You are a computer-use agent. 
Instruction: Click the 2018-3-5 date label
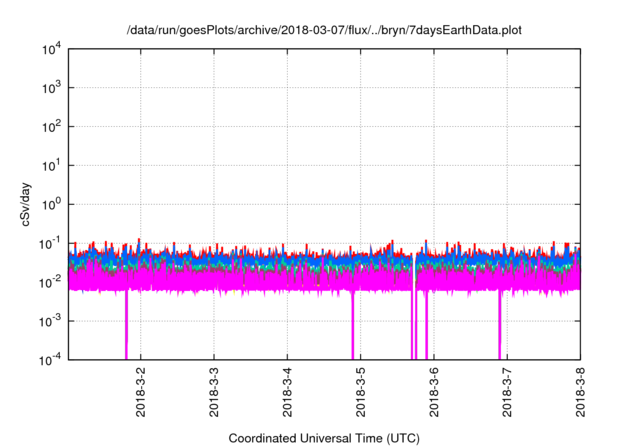pyautogui.click(x=360, y=392)
